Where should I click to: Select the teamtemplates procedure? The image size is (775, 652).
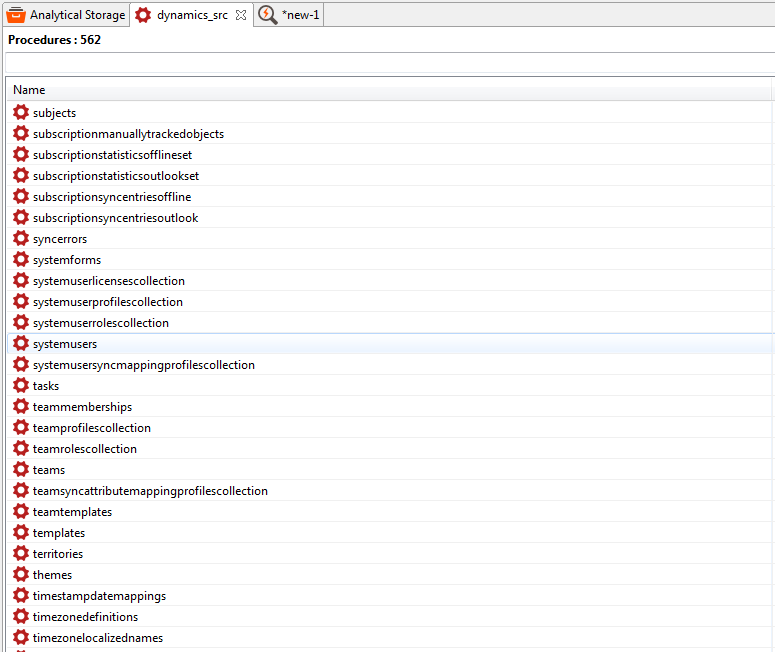72,512
